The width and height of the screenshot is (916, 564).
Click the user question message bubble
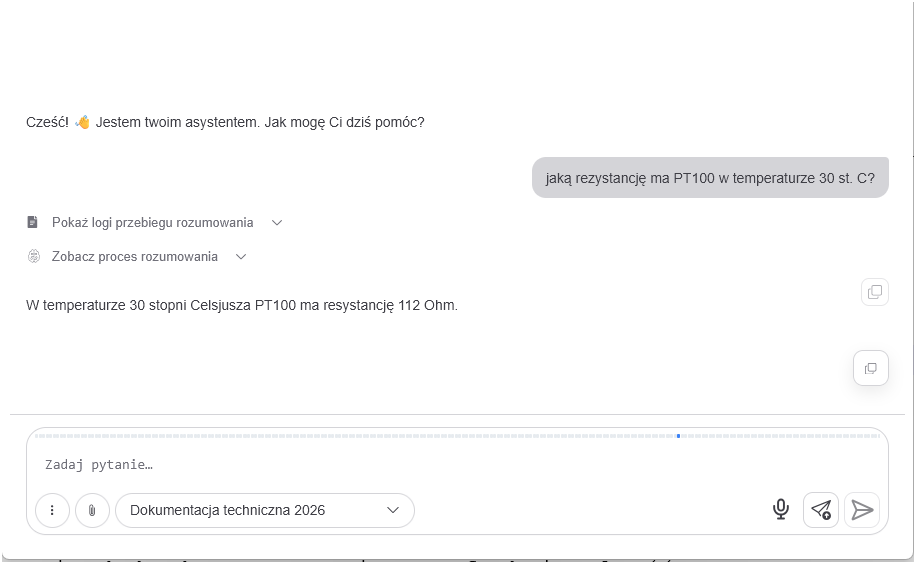pos(710,178)
